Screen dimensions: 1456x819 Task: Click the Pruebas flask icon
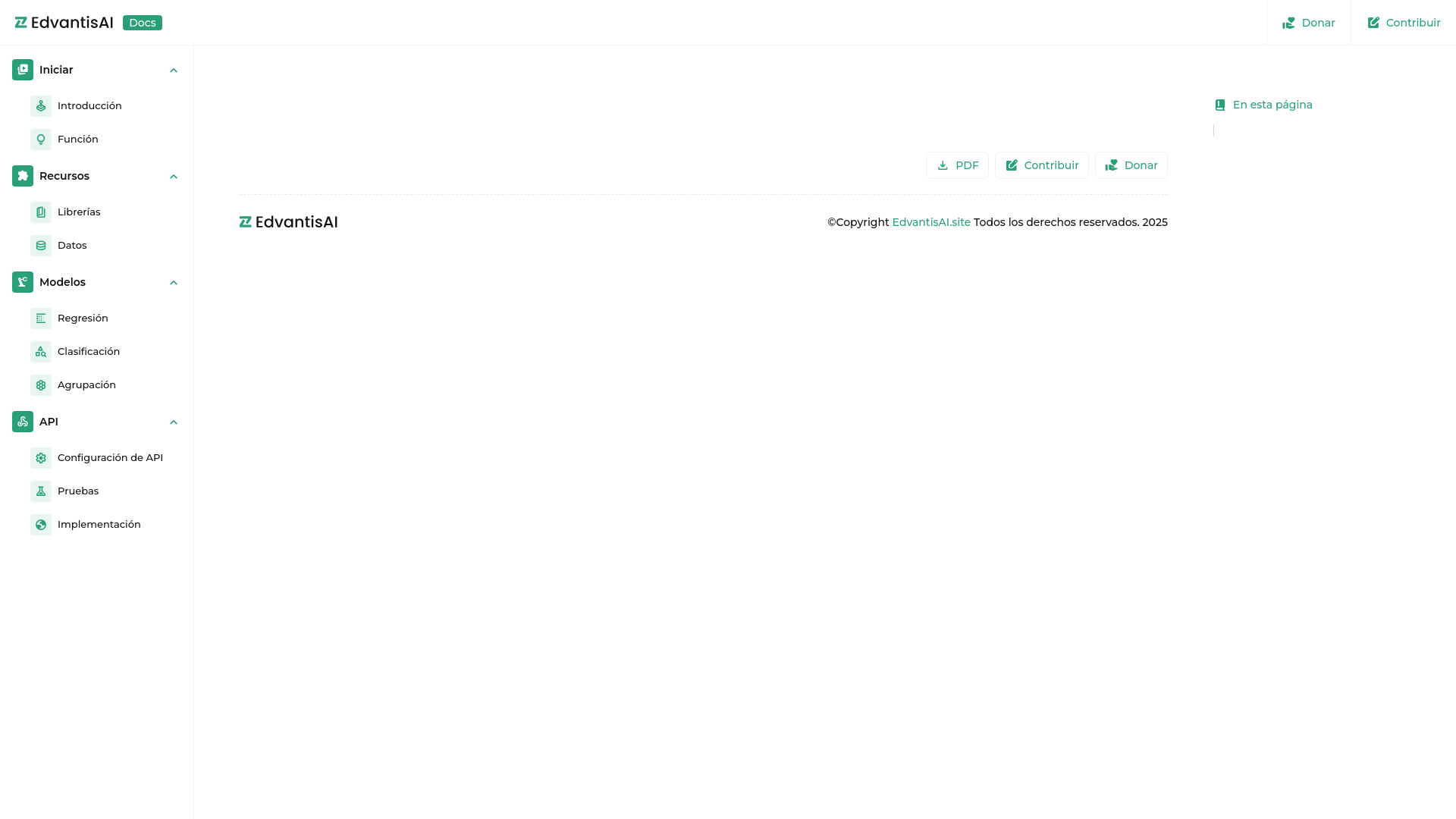[41, 491]
